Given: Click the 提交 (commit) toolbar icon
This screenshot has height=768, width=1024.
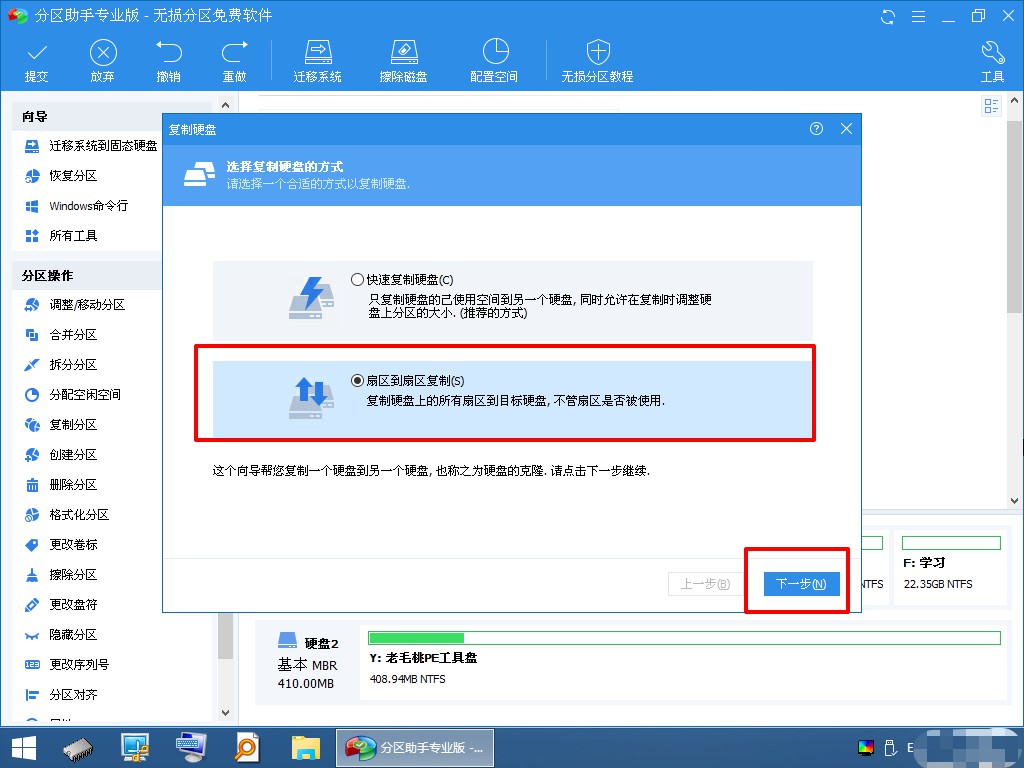Looking at the screenshot, I should pyautogui.click(x=37, y=61).
